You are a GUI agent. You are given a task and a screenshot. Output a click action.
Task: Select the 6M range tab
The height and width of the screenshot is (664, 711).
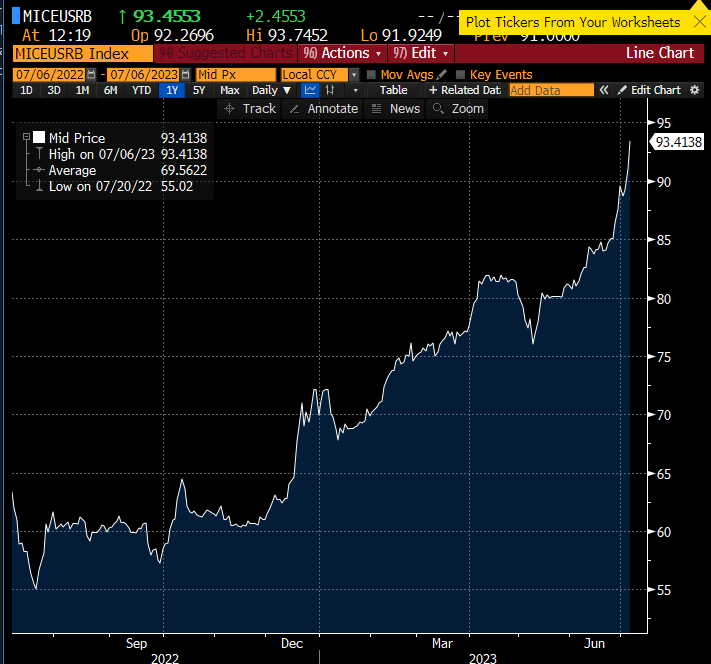tap(110, 90)
